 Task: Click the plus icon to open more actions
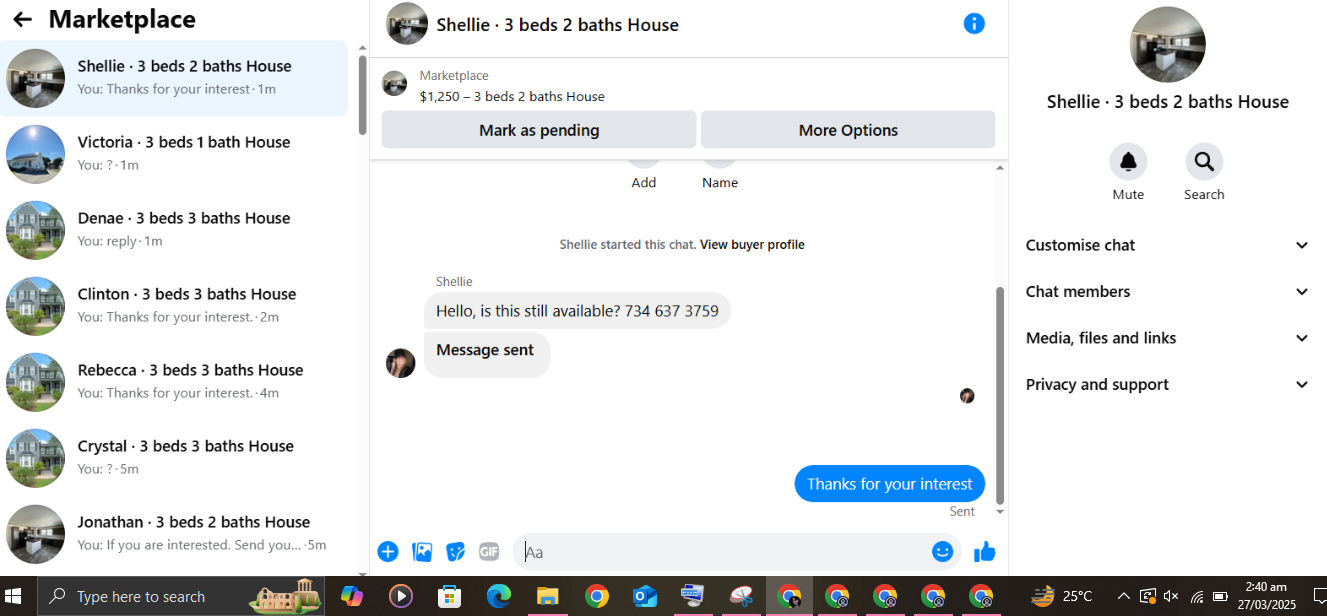[388, 552]
